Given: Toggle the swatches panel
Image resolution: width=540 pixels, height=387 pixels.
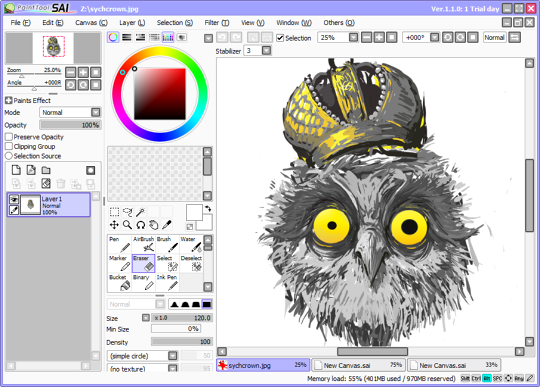Looking at the screenshot, I should point(168,37).
